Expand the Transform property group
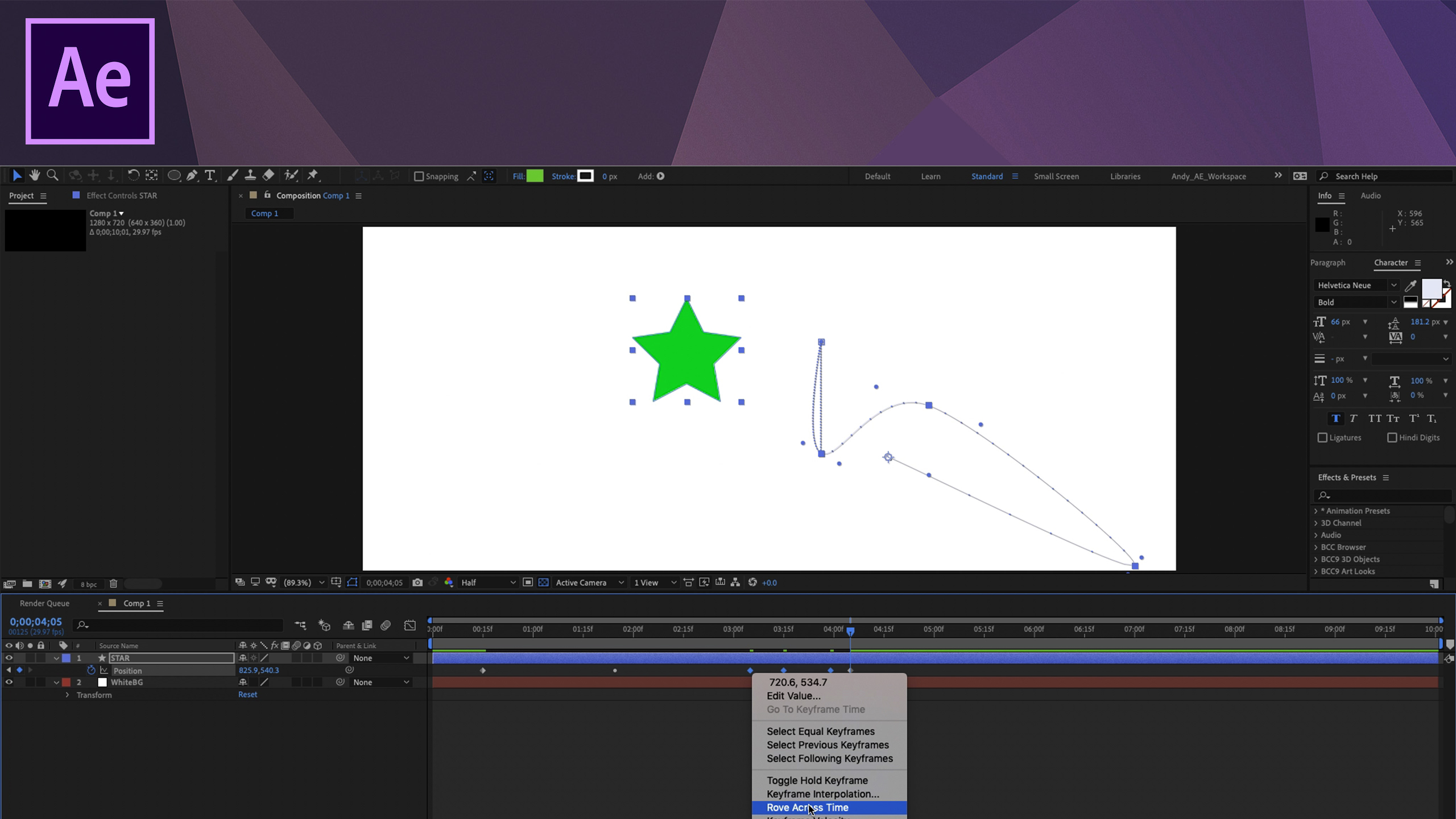 pyautogui.click(x=67, y=695)
